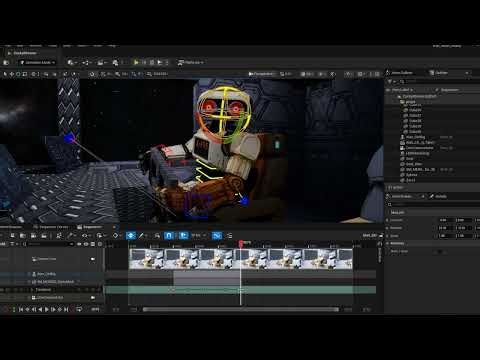The image size is (480, 360).
Task: Click the Stop simulation button
Action: click(x=152, y=62)
